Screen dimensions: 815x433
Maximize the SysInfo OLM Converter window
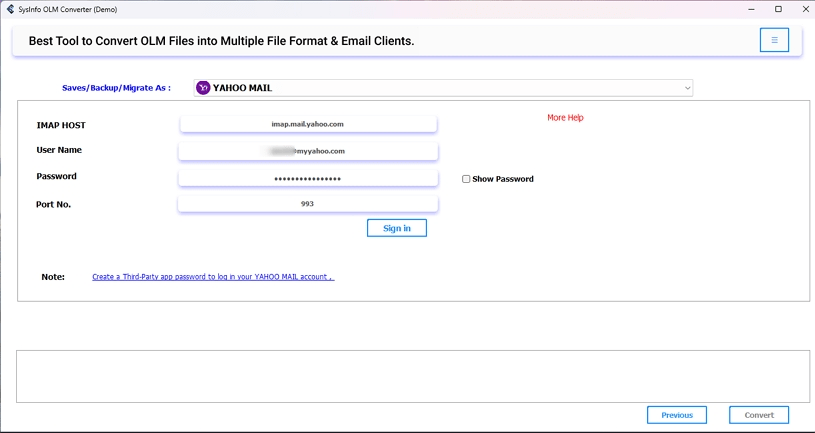(x=778, y=9)
